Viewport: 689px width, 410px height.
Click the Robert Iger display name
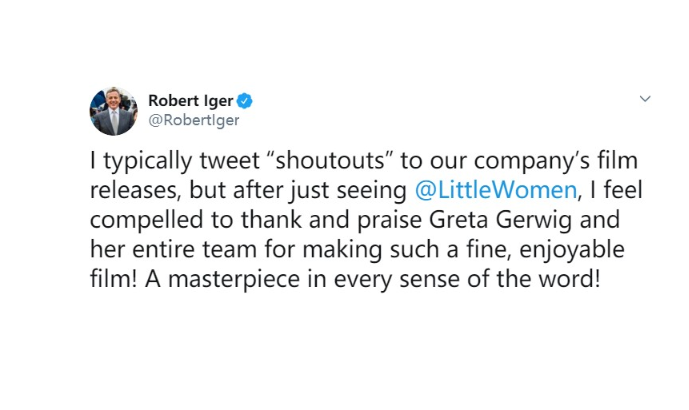click(x=191, y=101)
